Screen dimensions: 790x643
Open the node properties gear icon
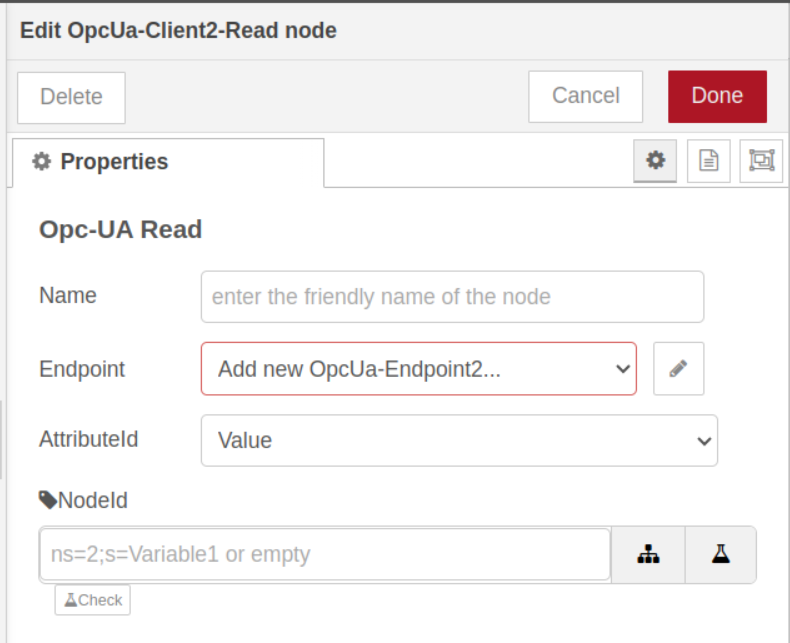(655, 160)
